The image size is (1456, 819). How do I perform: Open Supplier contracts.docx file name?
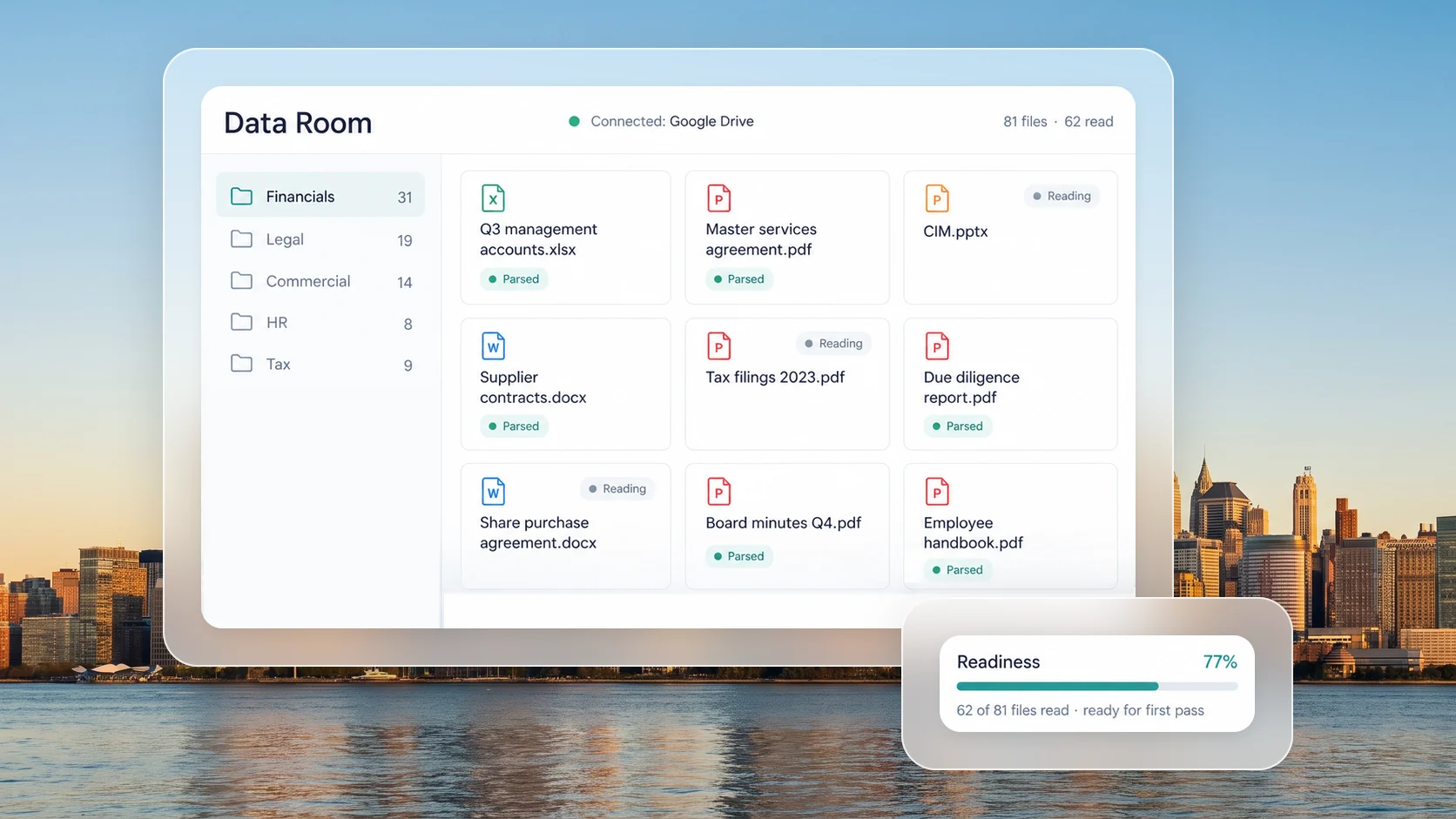point(533,387)
